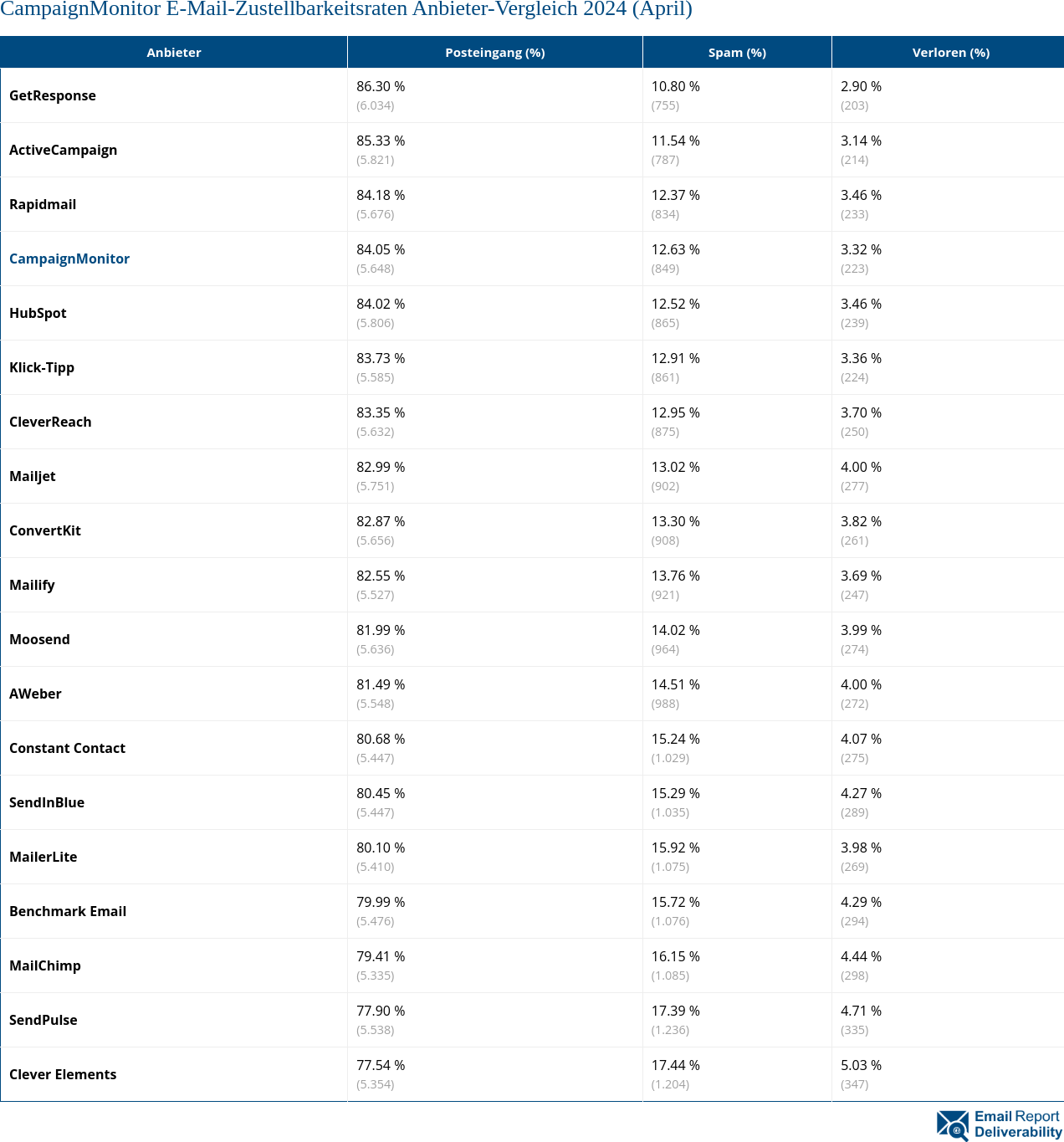Click the Posteingang (%) column header
Image resolution: width=1064 pixels, height=1142 pixels.
tap(494, 52)
